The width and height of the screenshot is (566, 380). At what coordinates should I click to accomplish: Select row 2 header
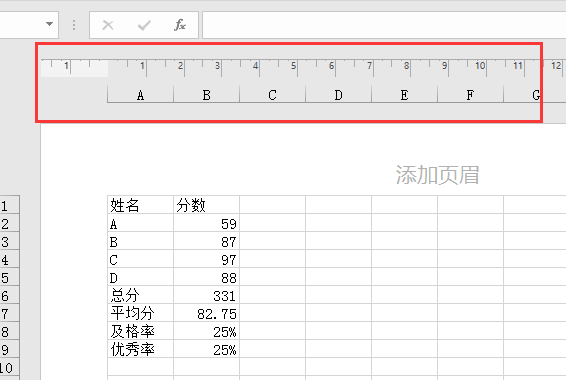tap(9, 223)
